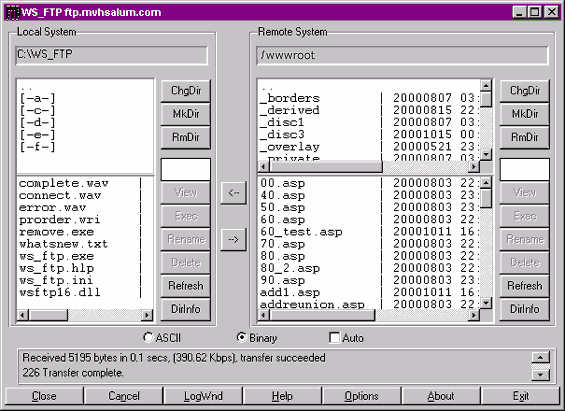
Task: Select 60_test.asp in remote files
Action: tap(301, 232)
